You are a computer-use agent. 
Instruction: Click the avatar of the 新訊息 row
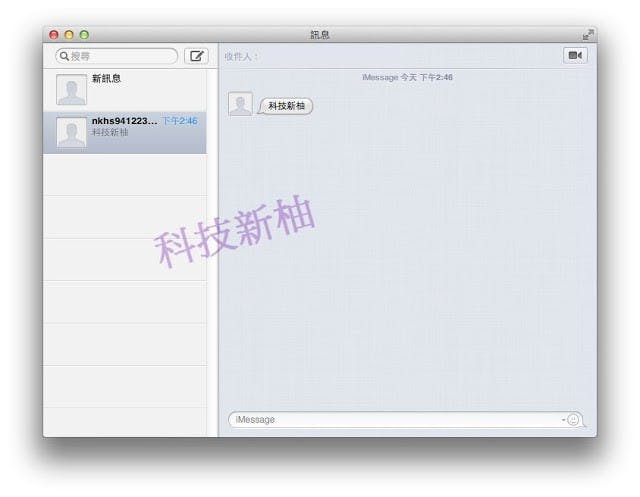tap(71, 89)
